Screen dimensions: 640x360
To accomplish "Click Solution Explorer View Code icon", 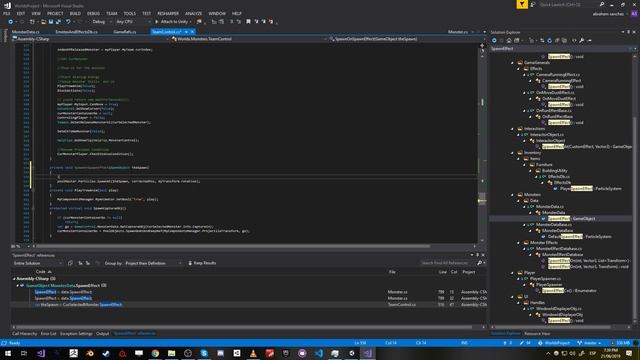I will point(574,40).
